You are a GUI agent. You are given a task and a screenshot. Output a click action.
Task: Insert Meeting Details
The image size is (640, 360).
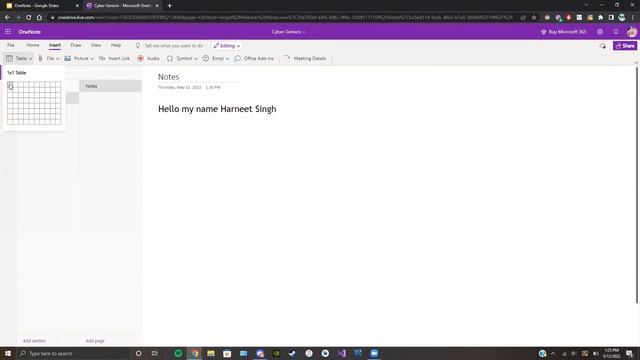305,58
